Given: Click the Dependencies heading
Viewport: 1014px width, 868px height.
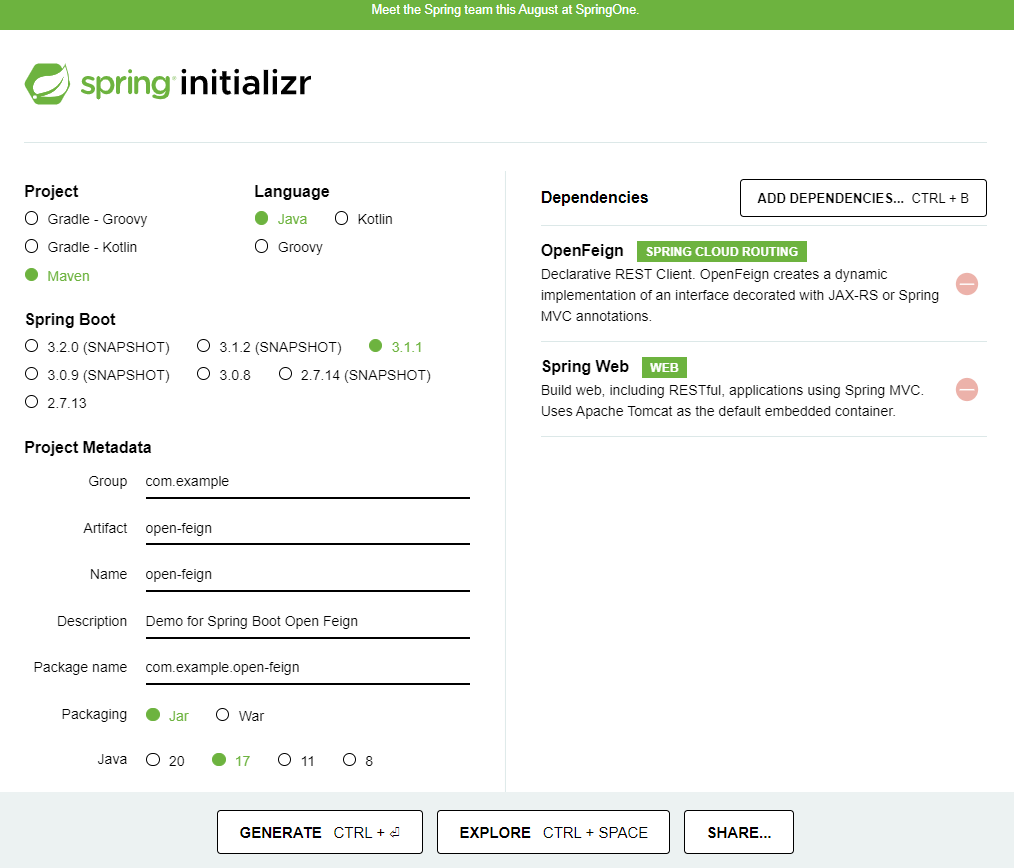Looking at the screenshot, I should 594,197.
